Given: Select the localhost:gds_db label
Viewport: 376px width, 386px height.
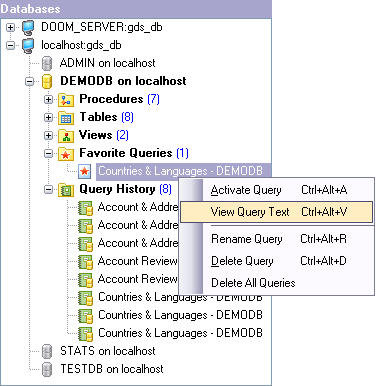Looking at the screenshot, I should tap(81, 45).
